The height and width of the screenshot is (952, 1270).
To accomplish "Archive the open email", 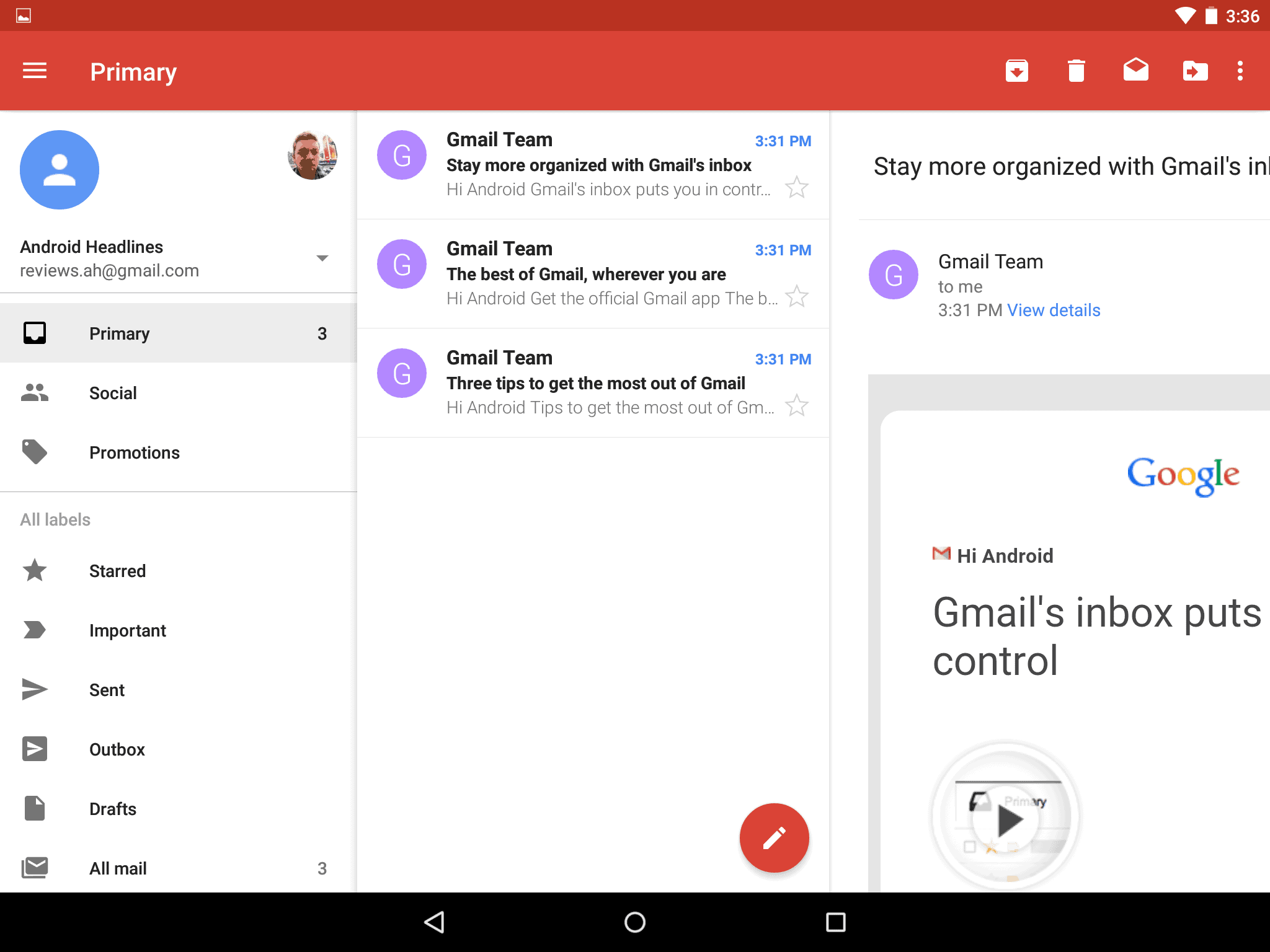I will click(x=1016, y=71).
